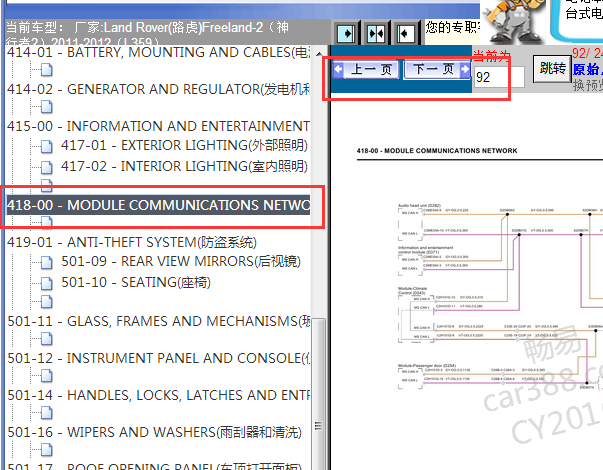
Task: Open 417-01 EXTERIOR LIGHTING entry
Action: pyautogui.click(x=184, y=145)
